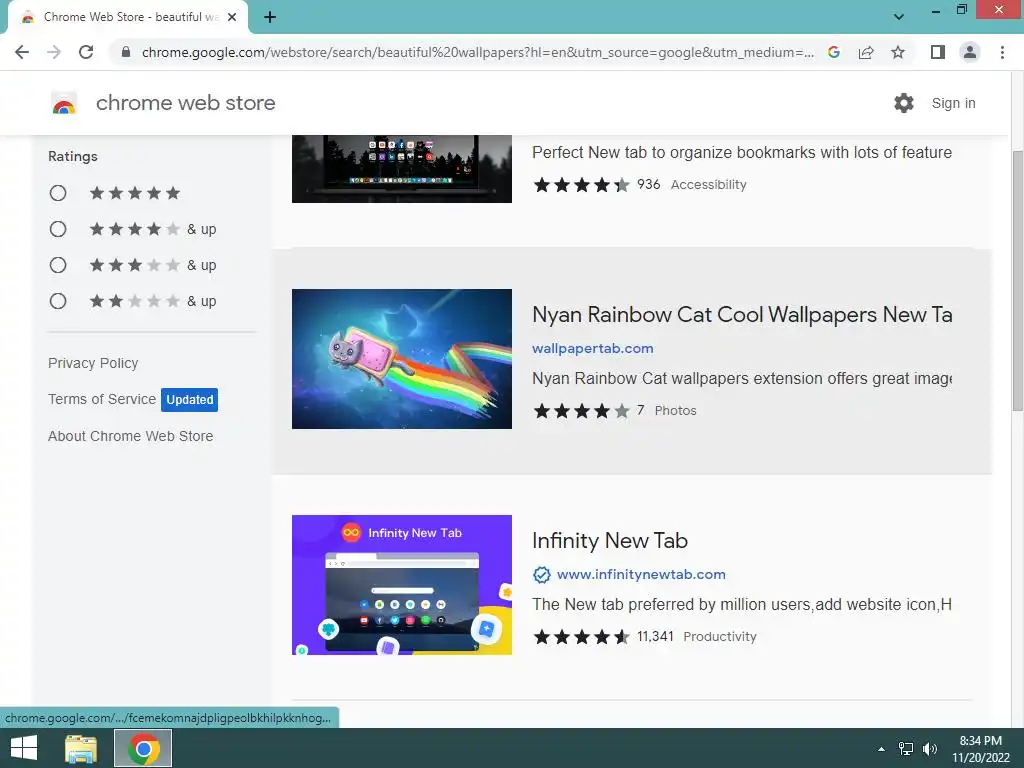
Task: View site information via lock icon
Action: pyautogui.click(x=126, y=52)
